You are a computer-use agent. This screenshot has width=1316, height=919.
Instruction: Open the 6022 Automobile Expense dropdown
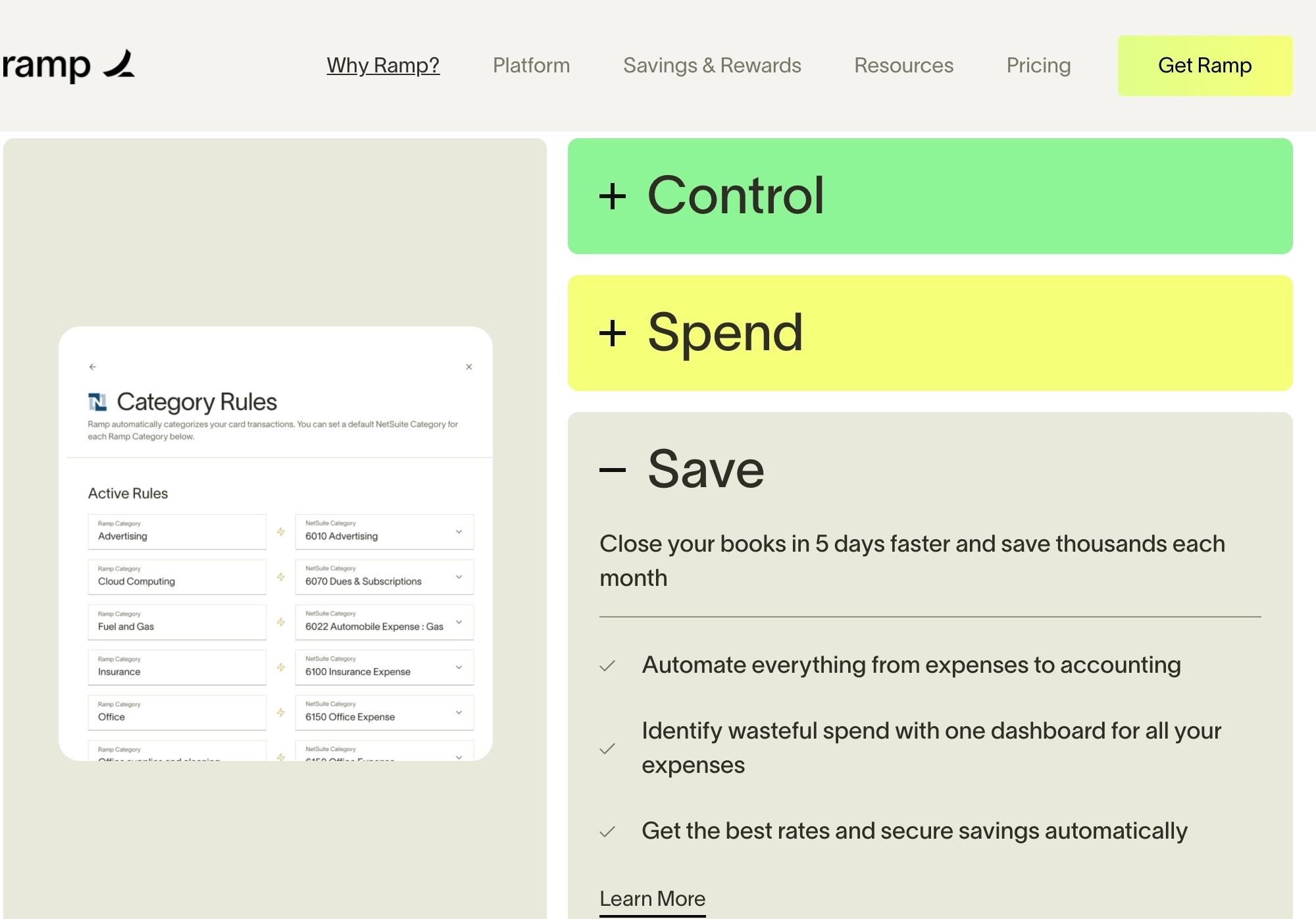384,622
